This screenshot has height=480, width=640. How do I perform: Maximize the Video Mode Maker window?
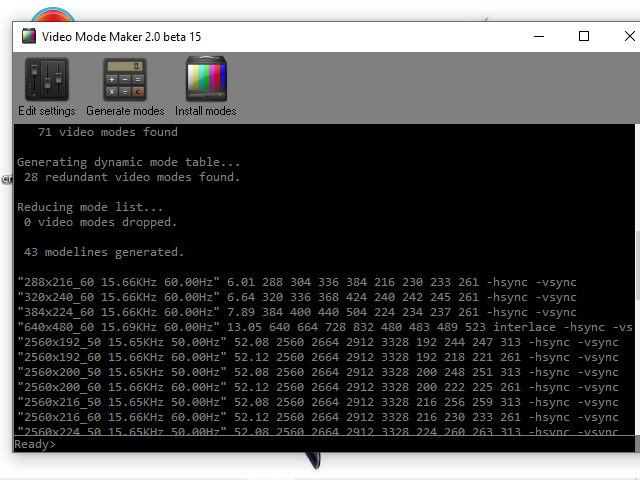(584, 37)
